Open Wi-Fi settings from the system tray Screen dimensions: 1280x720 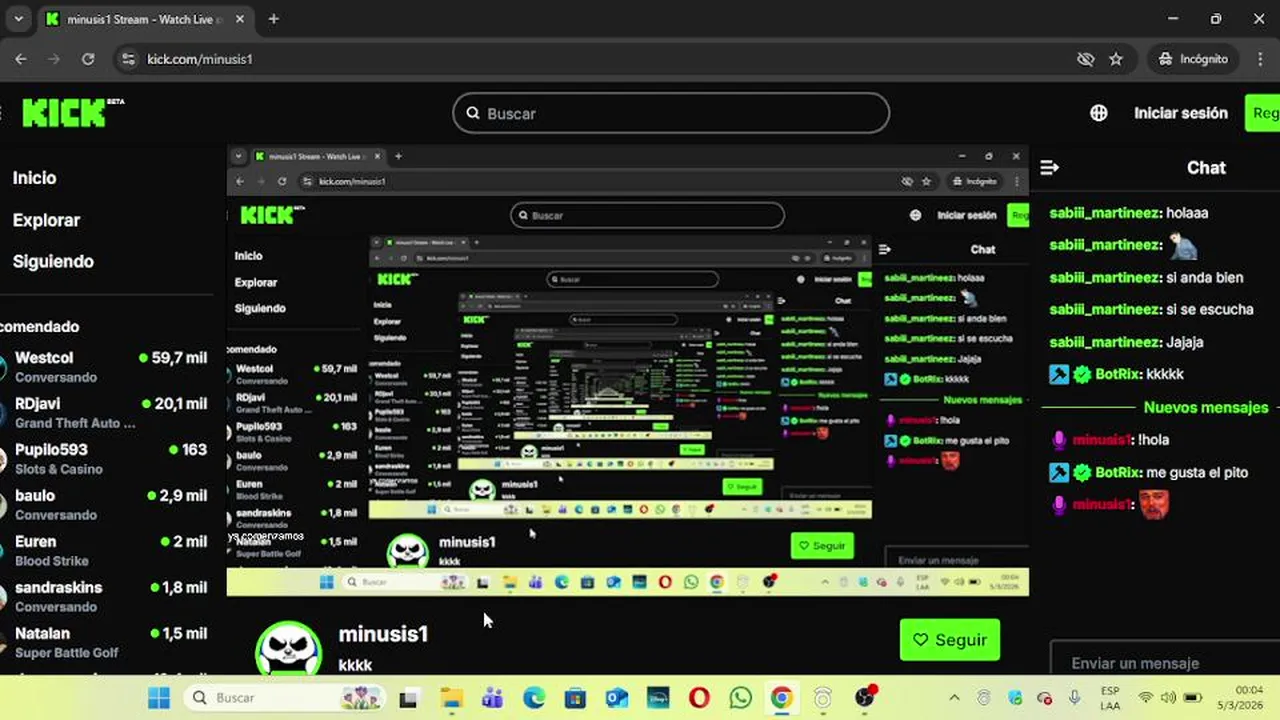point(1146,698)
